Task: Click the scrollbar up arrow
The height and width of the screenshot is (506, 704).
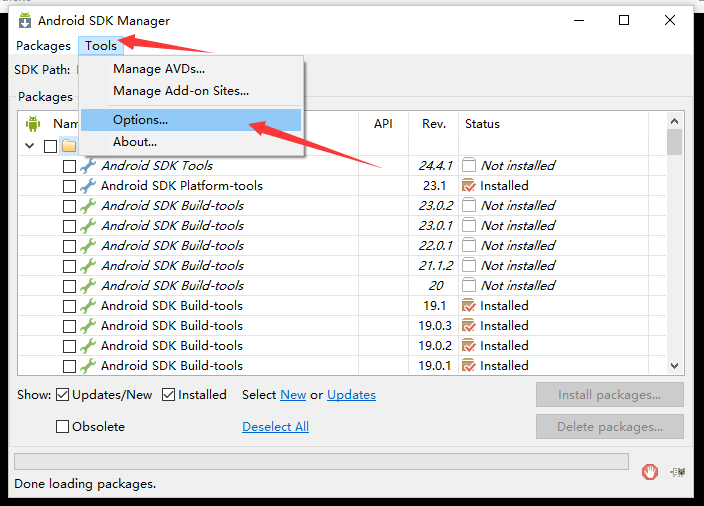Action: click(x=674, y=121)
